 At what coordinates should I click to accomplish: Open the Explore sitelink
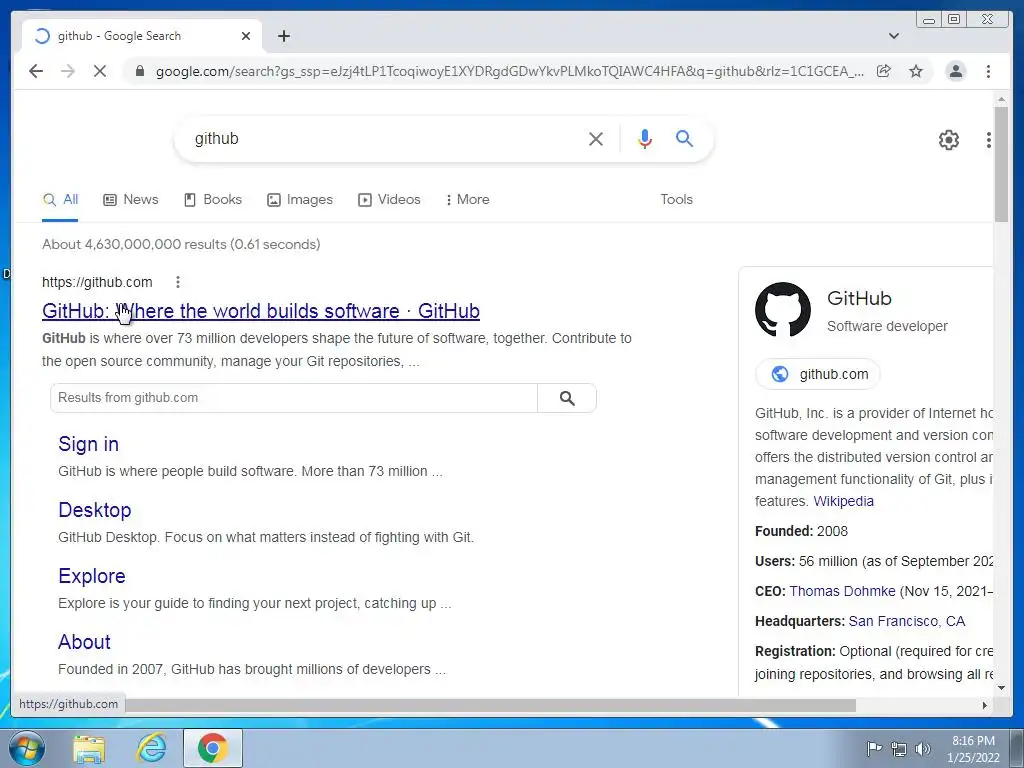tap(91, 576)
